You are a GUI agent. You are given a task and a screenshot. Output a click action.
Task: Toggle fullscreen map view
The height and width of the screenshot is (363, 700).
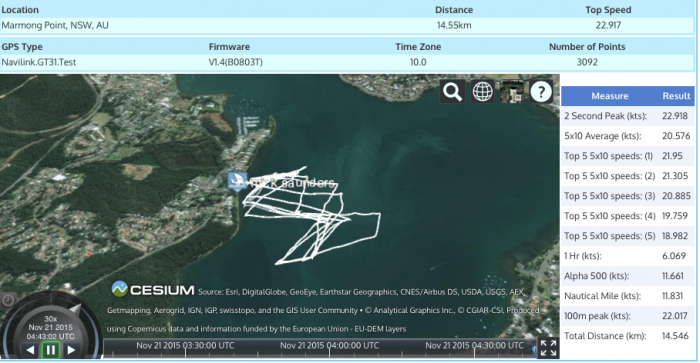click(x=548, y=348)
